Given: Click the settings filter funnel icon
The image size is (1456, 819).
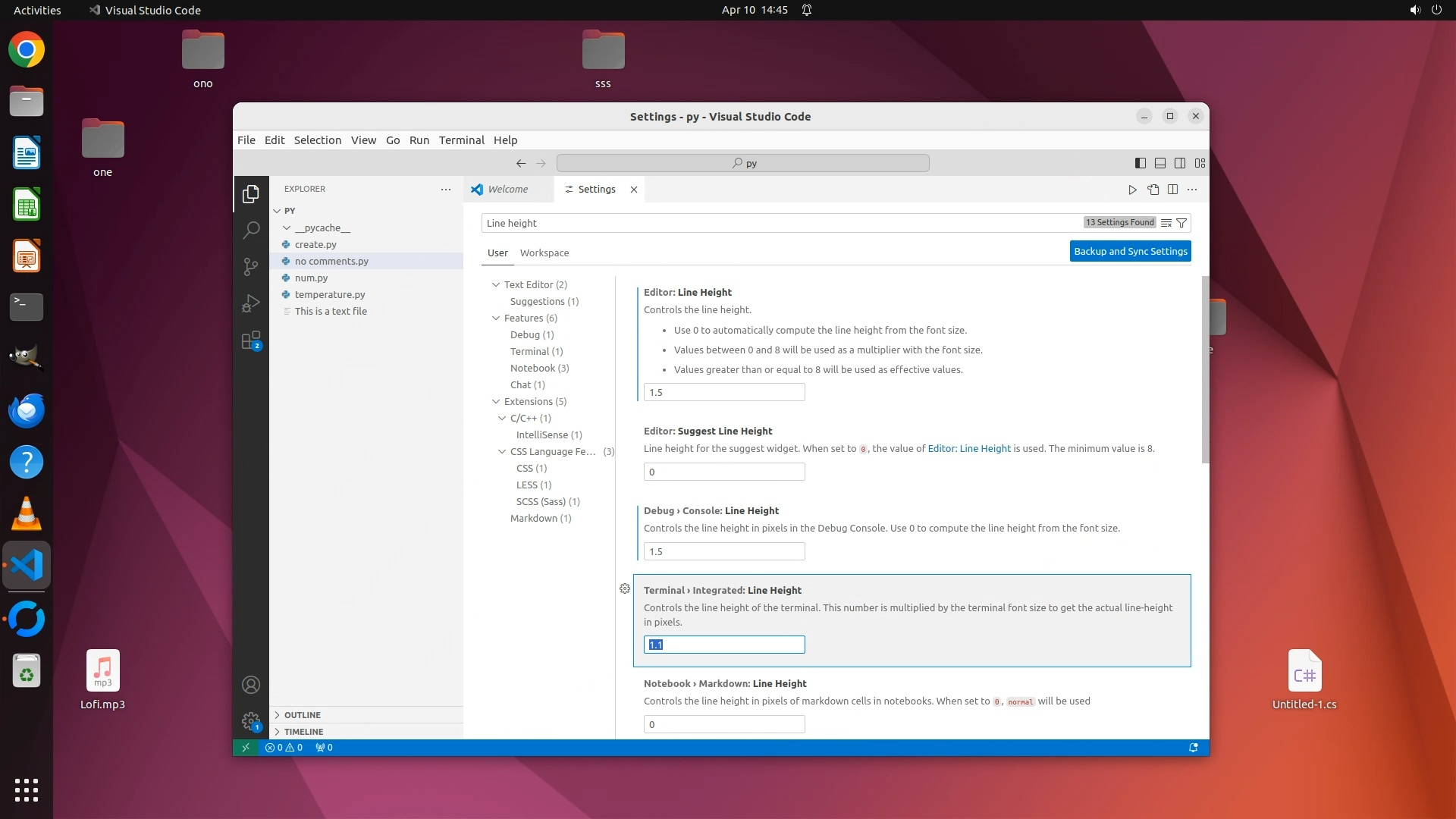Looking at the screenshot, I should click(1181, 223).
